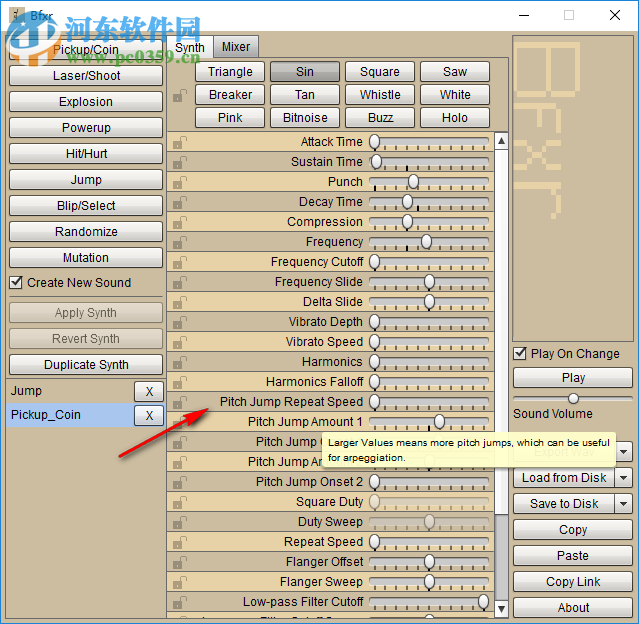
Task: Click the parameter list scroll-down arrow
Action: 501,609
